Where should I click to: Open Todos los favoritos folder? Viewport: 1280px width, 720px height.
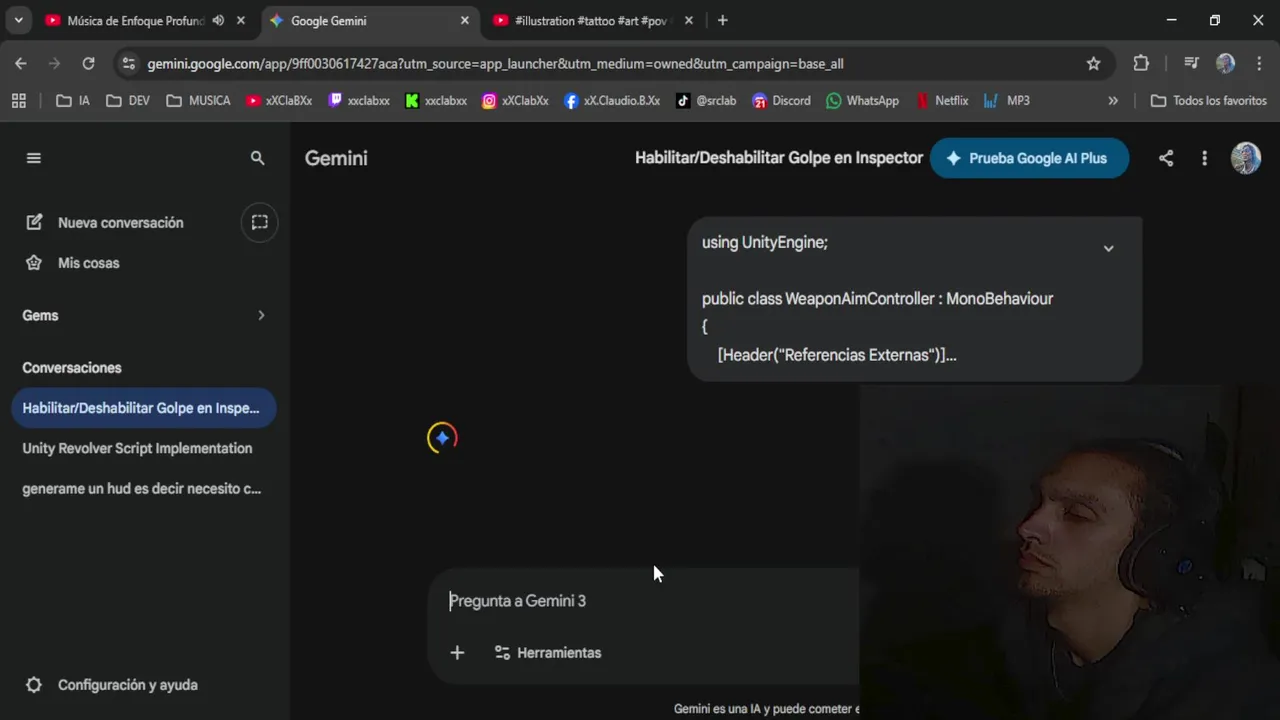pos(1209,100)
